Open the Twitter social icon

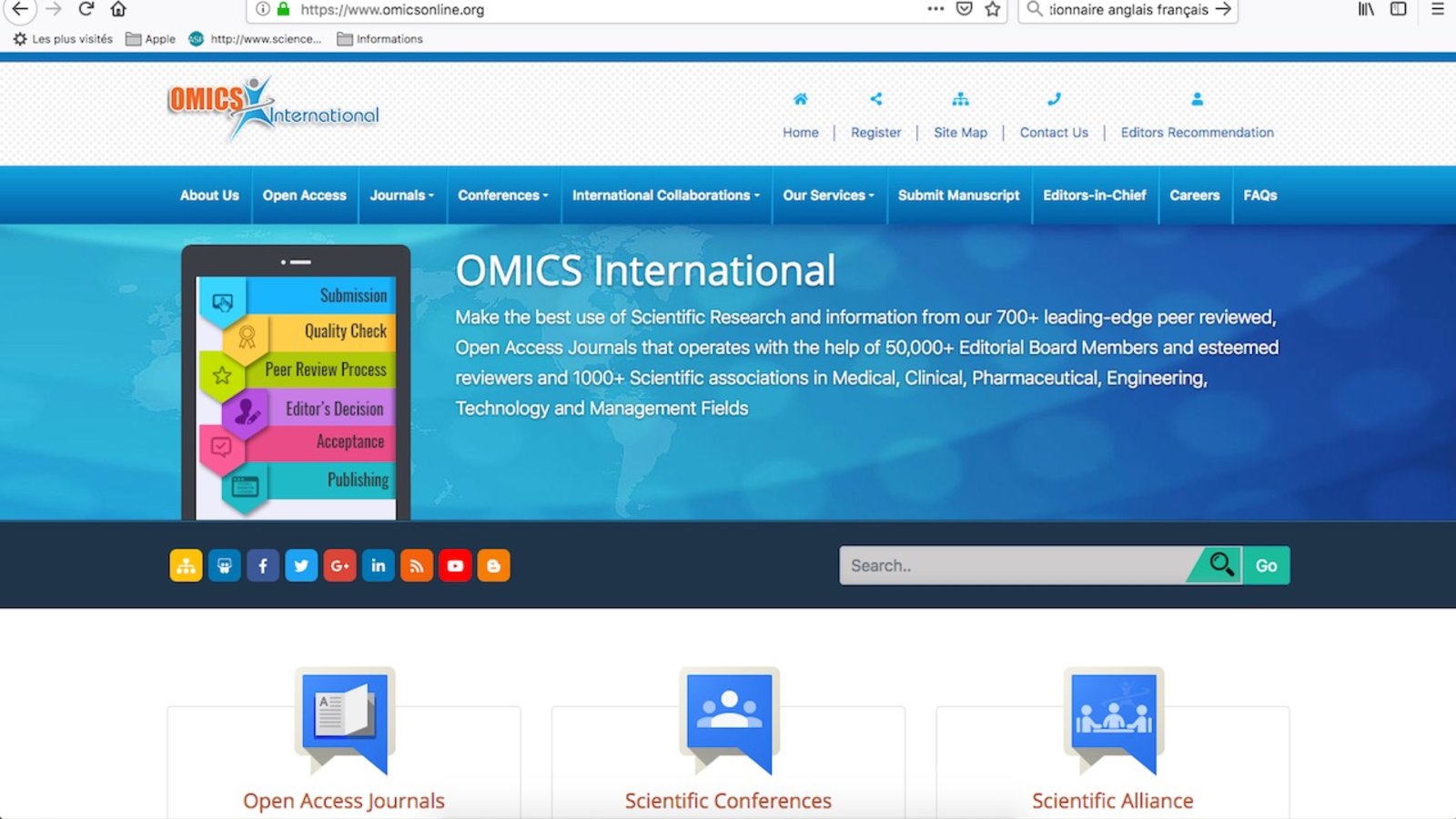(301, 566)
